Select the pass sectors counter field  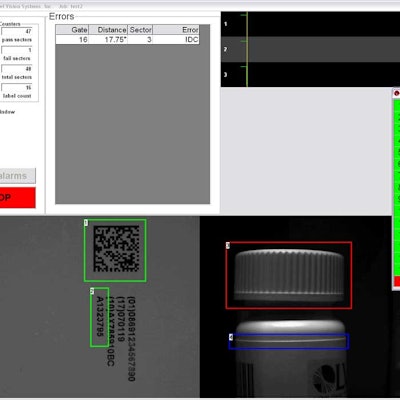coord(17,31)
